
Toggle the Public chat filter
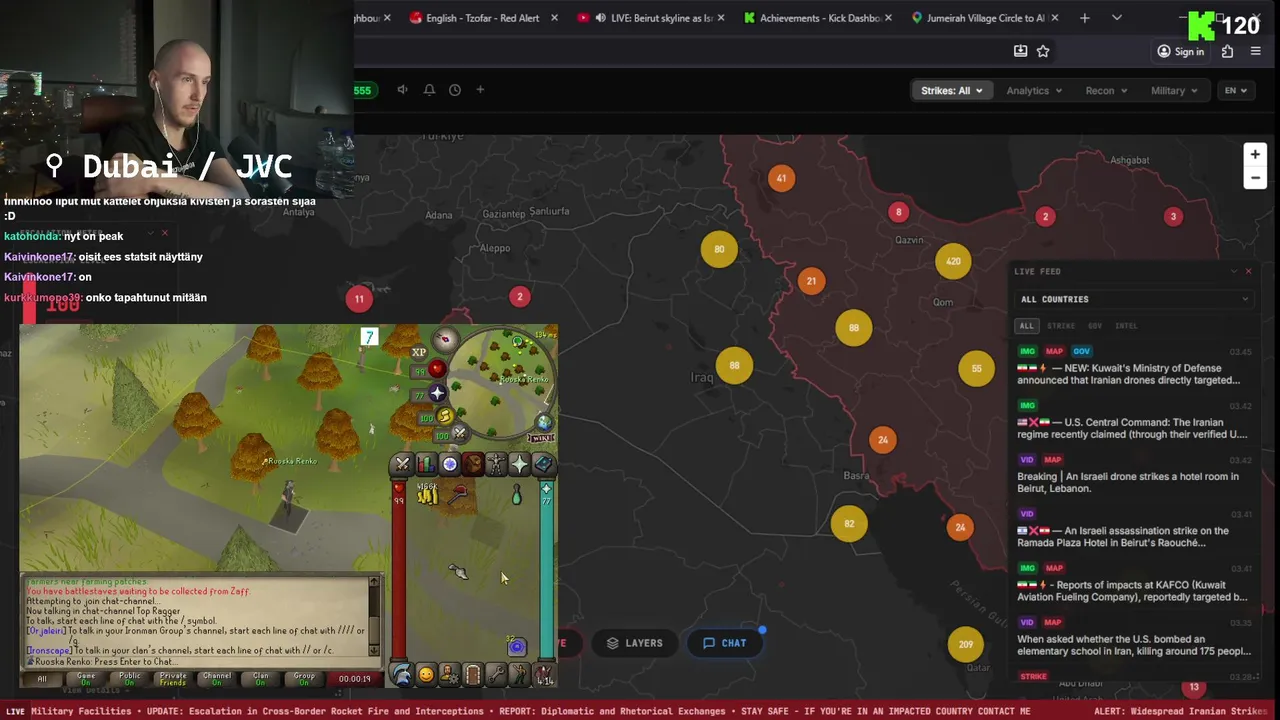pos(130,679)
